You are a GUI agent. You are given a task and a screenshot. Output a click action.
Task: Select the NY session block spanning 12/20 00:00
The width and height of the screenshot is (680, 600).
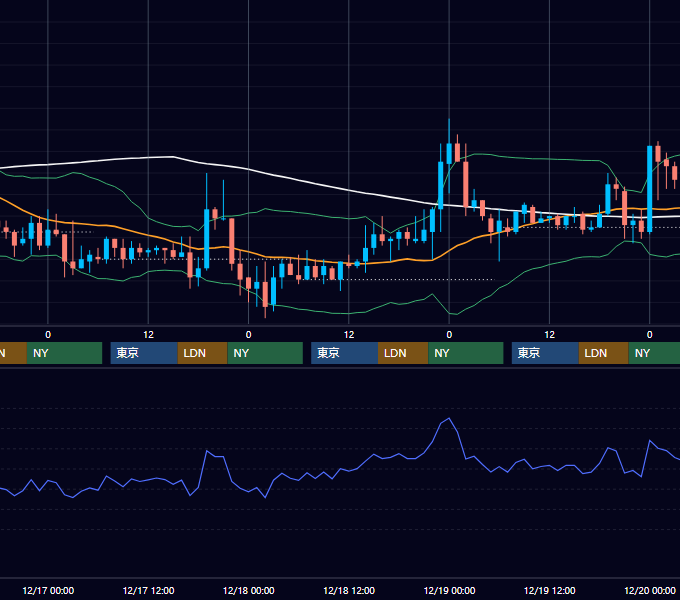pyautogui.click(x=654, y=353)
